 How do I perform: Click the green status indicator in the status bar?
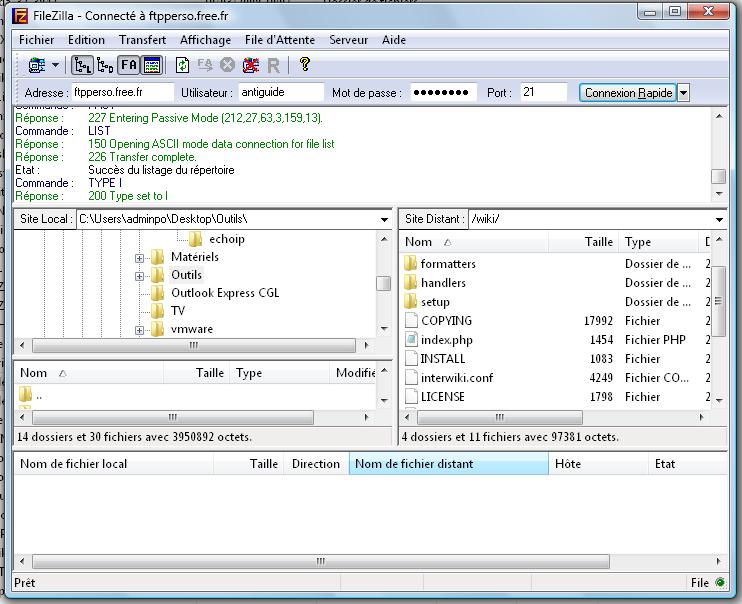pos(720,582)
